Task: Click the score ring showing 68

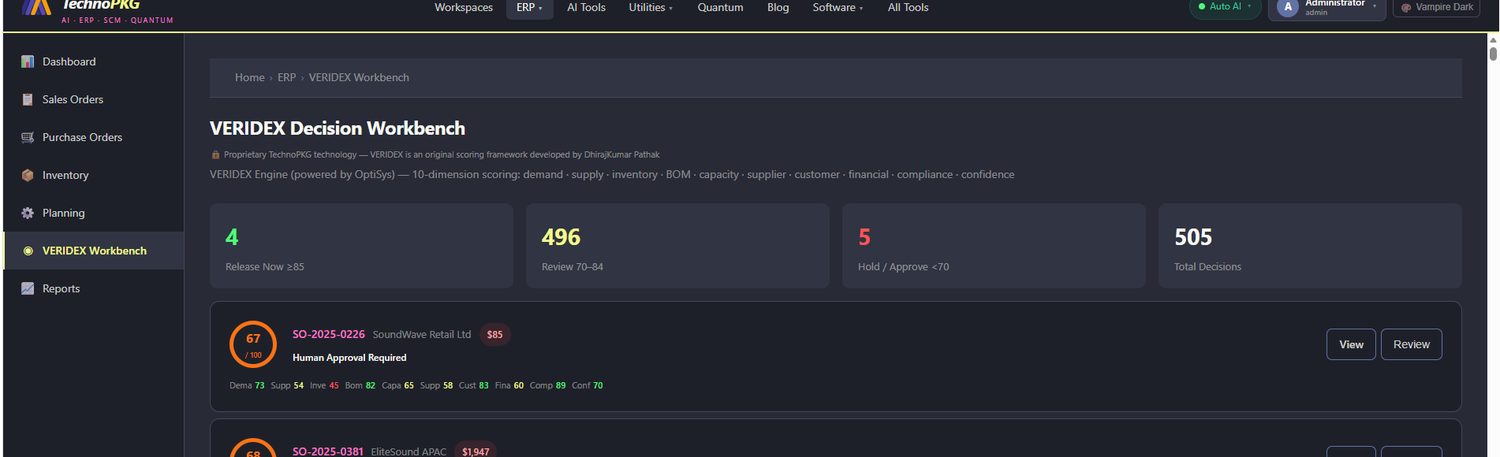Action: click(253, 448)
